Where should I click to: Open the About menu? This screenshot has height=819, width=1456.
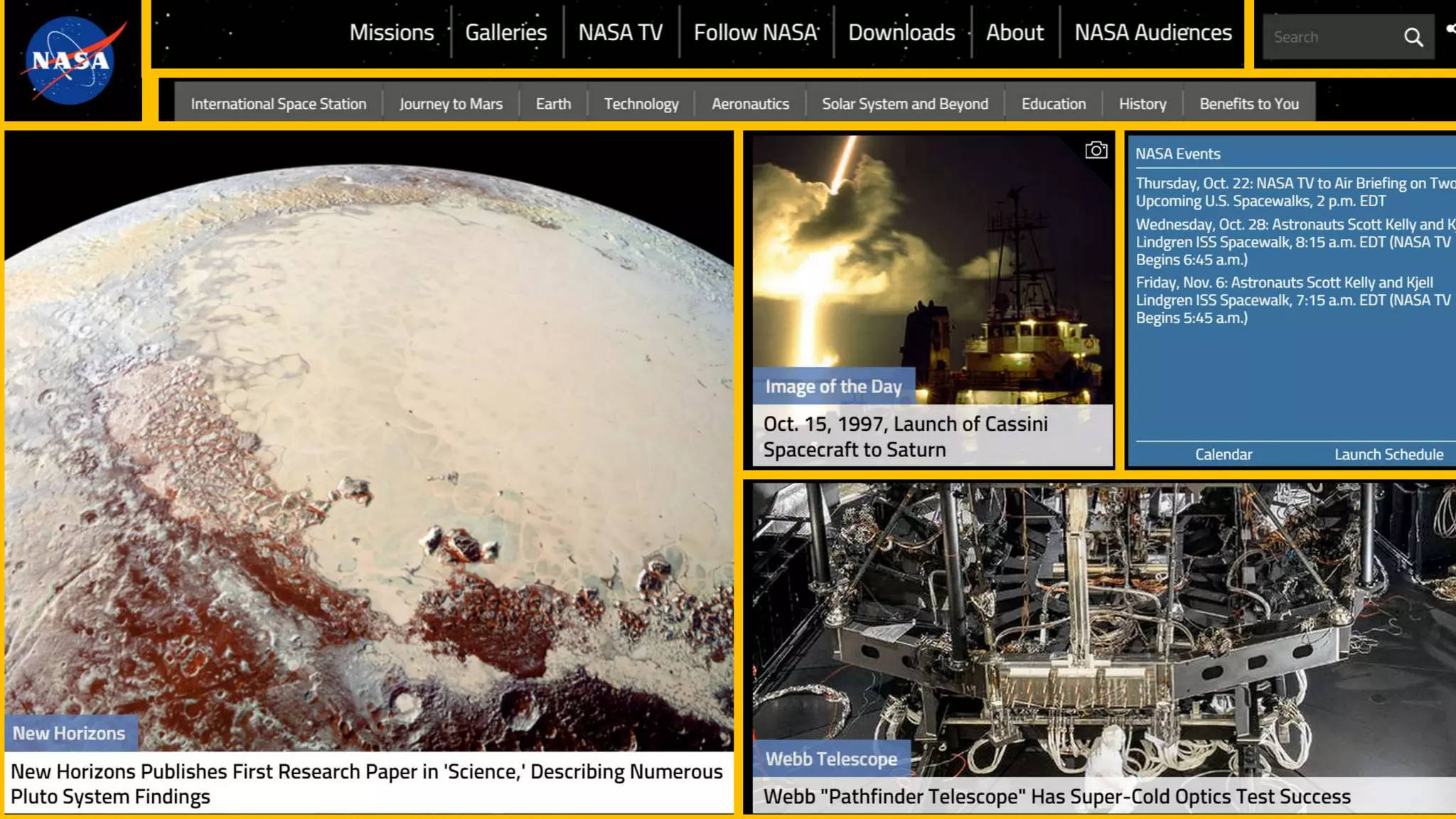click(1014, 33)
